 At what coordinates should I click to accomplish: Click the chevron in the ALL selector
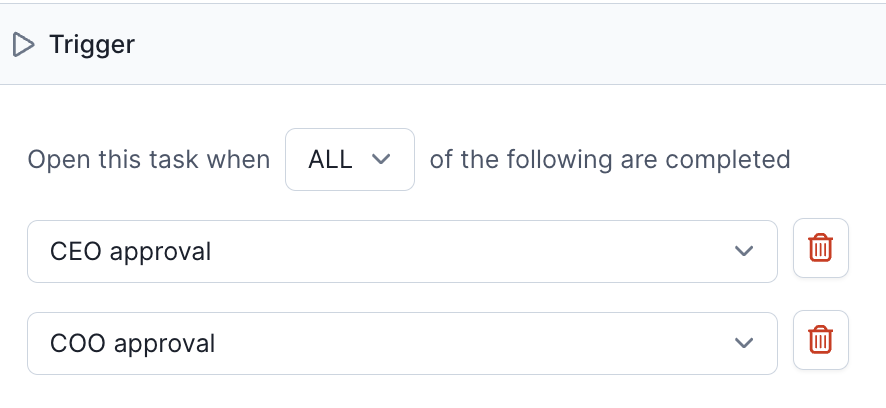point(381,159)
